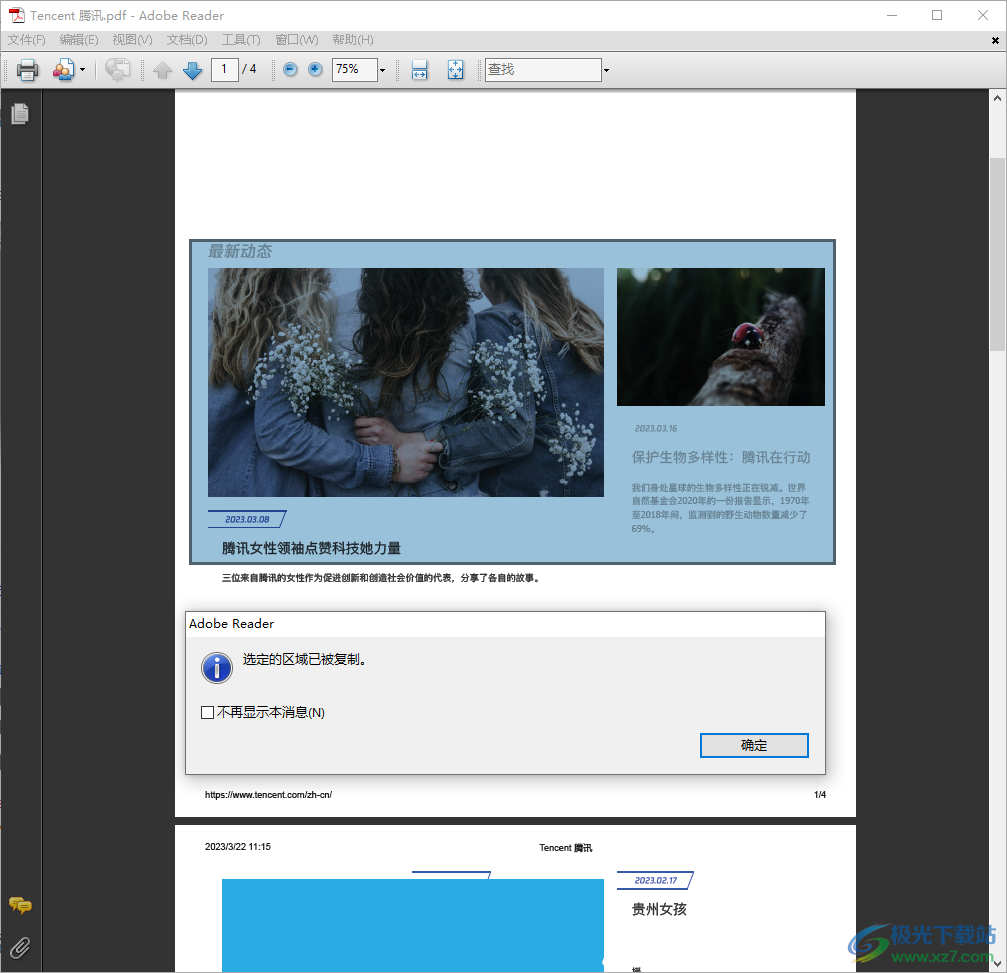Click the biodiversity article summary paragraph
Image resolution: width=1007 pixels, height=973 pixels.
click(720, 508)
